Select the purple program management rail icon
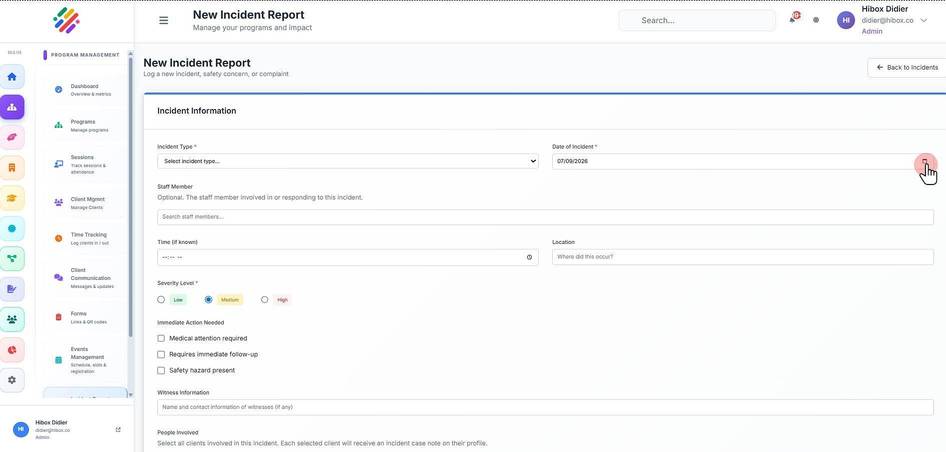Image resolution: width=946 pixels, height=452 pixels. (12, 107)
